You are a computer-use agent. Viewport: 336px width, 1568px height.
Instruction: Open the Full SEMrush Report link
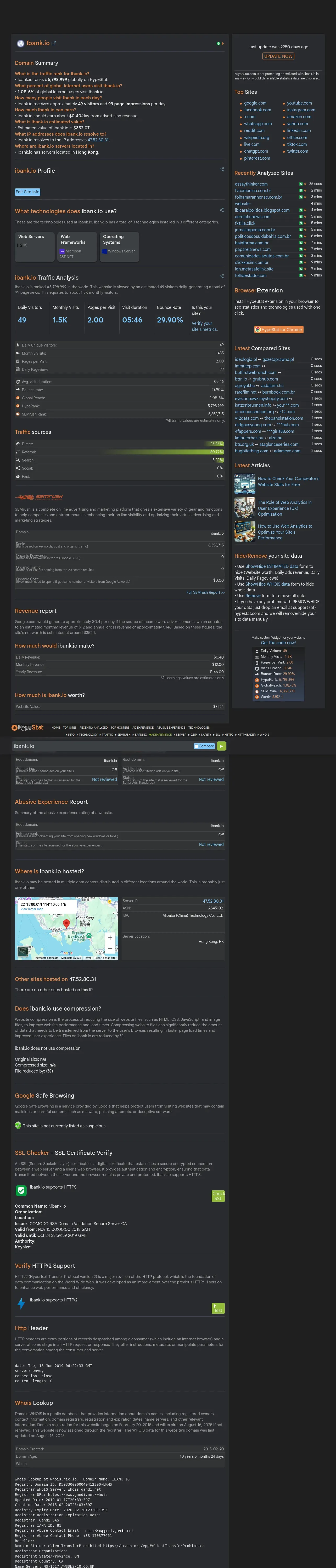[x=205, y=592]
